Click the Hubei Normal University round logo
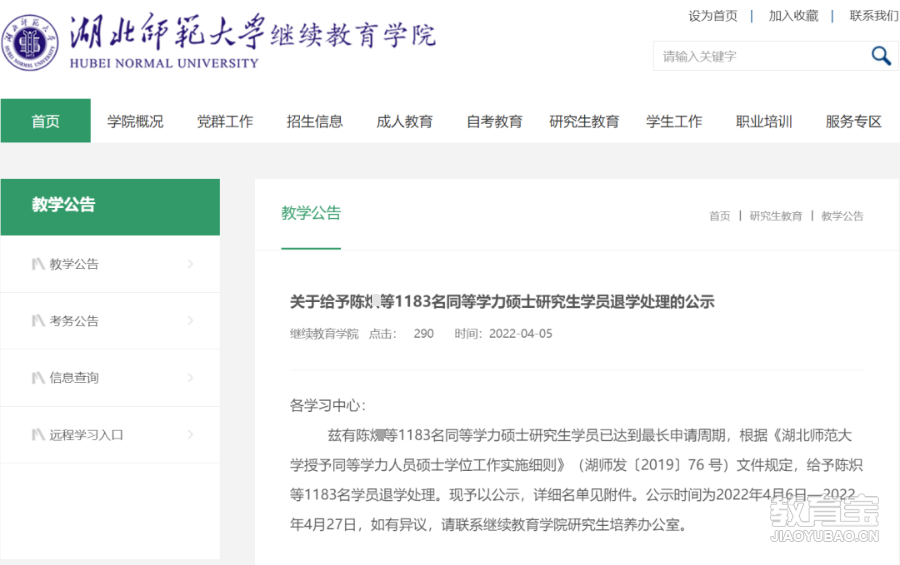Screen dimensions: 900x565 pos(30,42)
